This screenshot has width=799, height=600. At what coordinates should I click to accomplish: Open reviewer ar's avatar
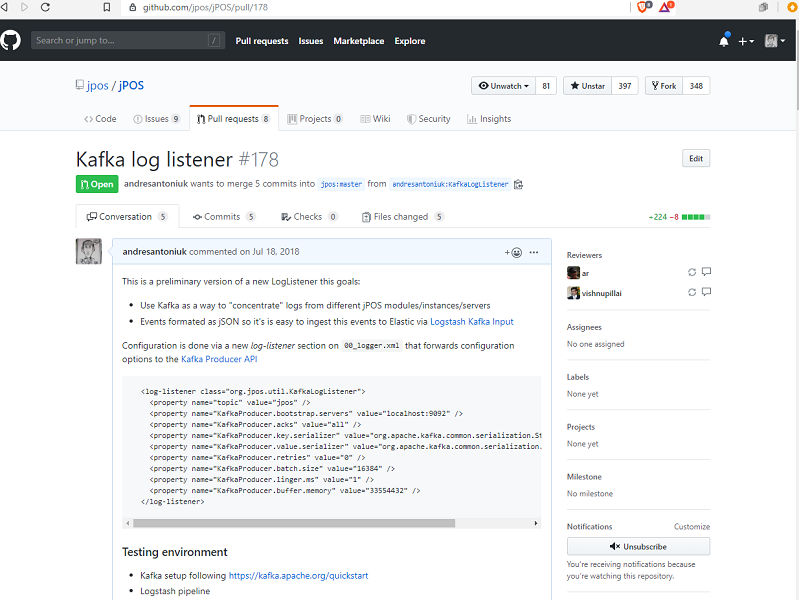[x=573, y=273]
